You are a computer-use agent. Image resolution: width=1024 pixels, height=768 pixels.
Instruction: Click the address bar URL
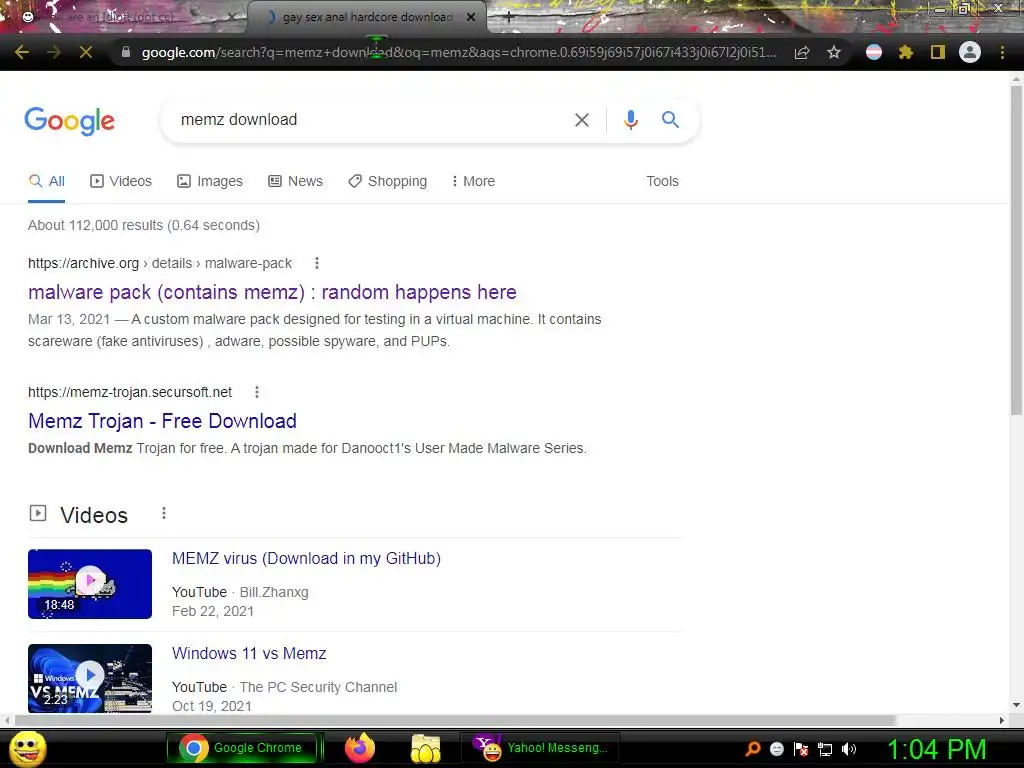coord(458,52)
